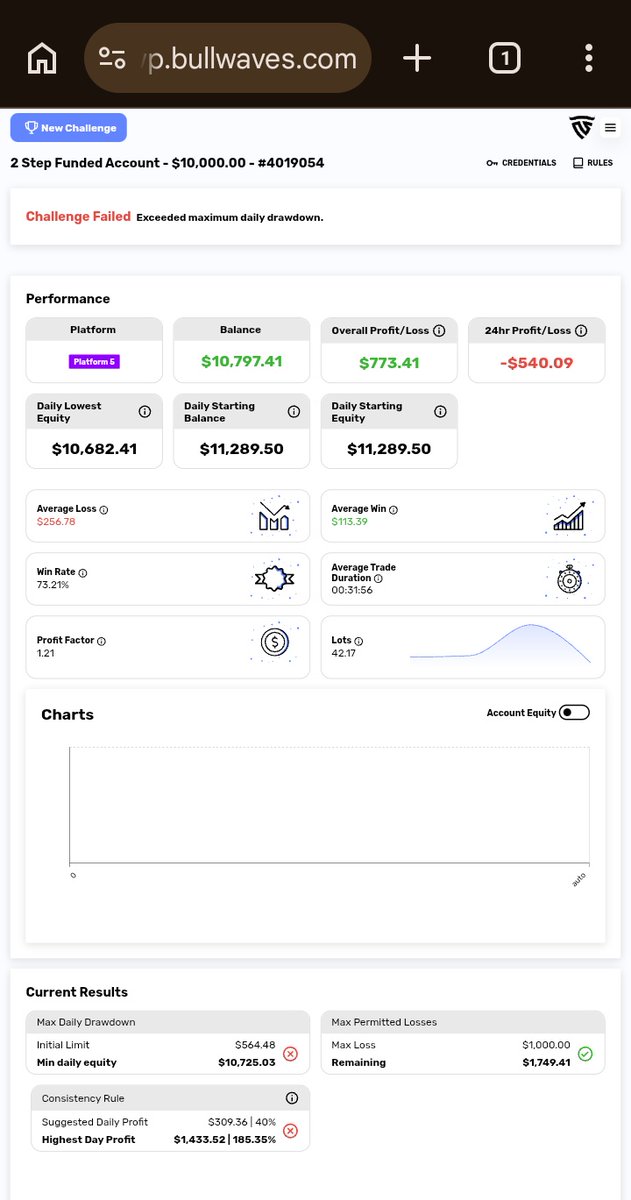The image size is (631, 1200).
Task: Click the Challenge Failed status text
Action: click(78, 216)
